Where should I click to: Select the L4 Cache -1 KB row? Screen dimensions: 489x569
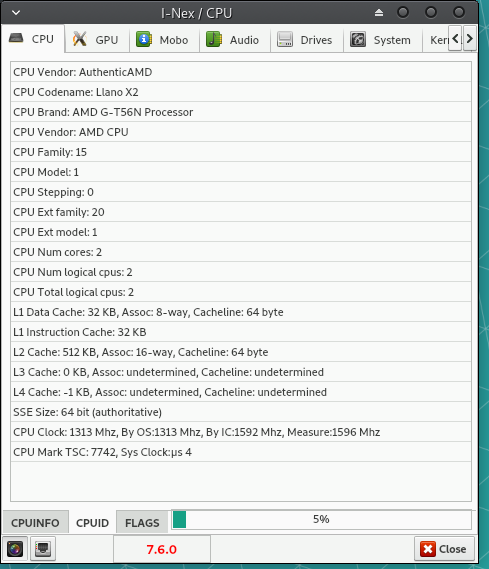pyautogui.click(x=241, y=392)
